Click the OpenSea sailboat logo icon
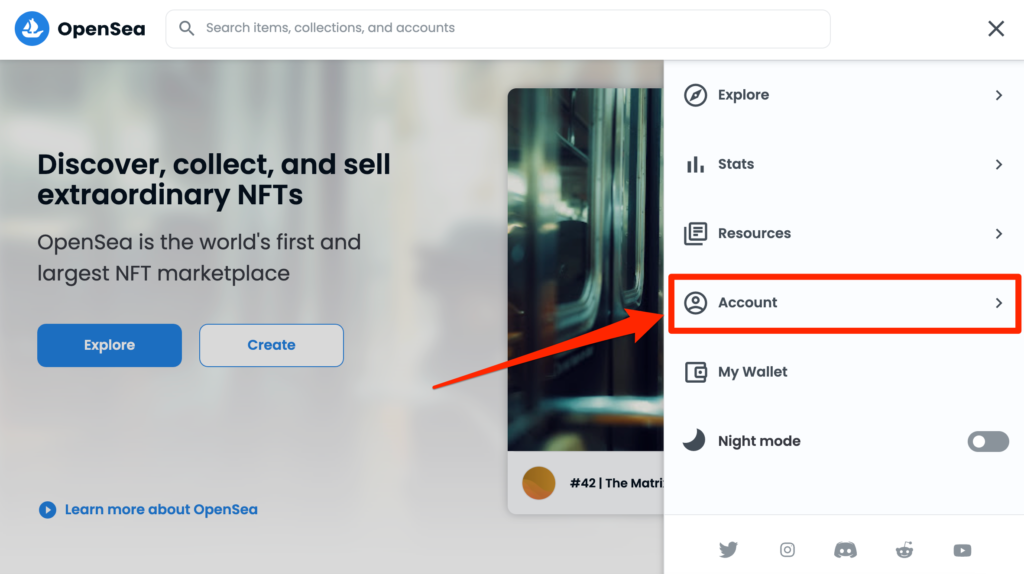 pos(31,29)
